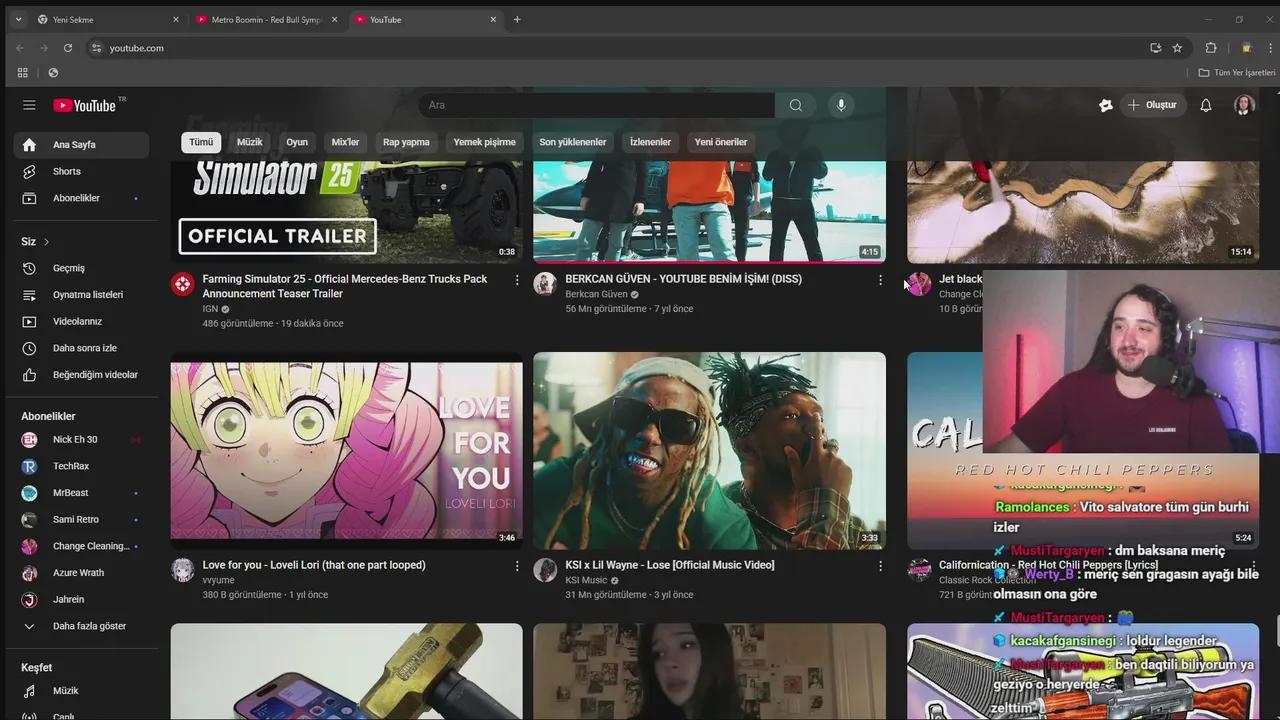Open Jahrein subscription channel
Image resolution: width=1280 pixels, height=720 pixels.
[81, 599]
